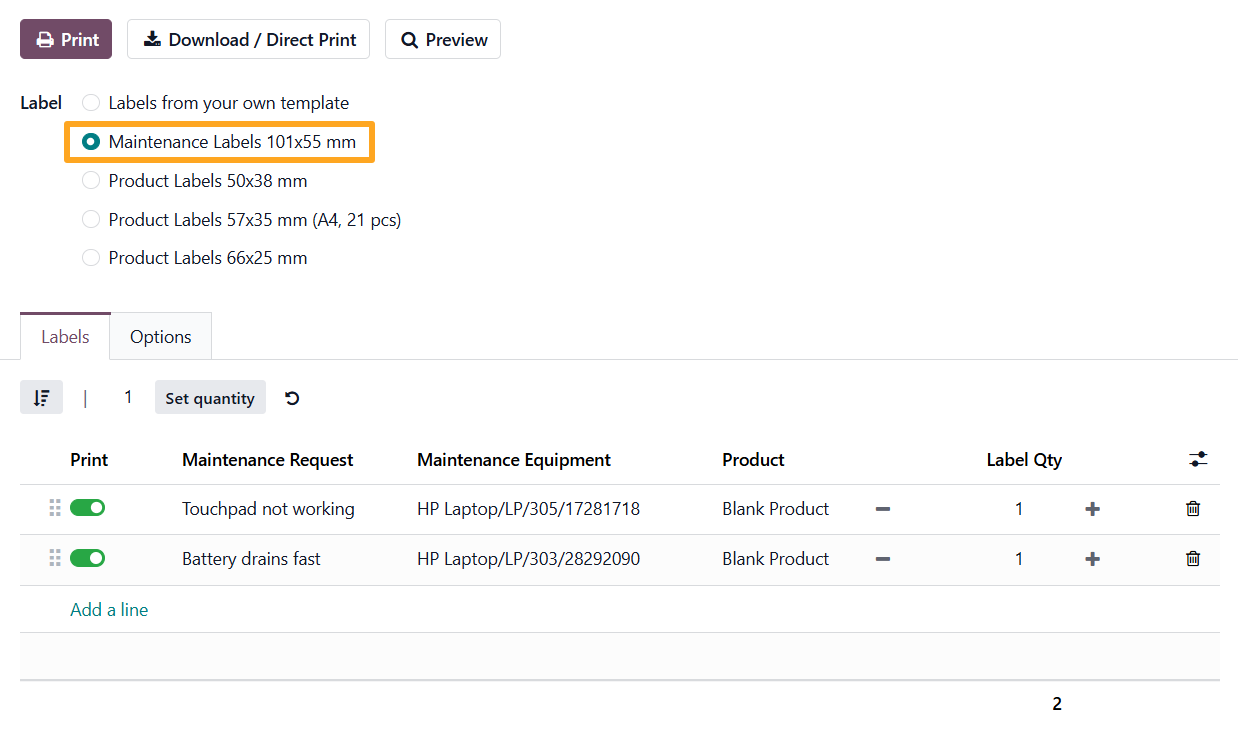Viewport: 1238px width, 734px height.
Task: Click Maintenance Request column header
Action: (268, 460)
